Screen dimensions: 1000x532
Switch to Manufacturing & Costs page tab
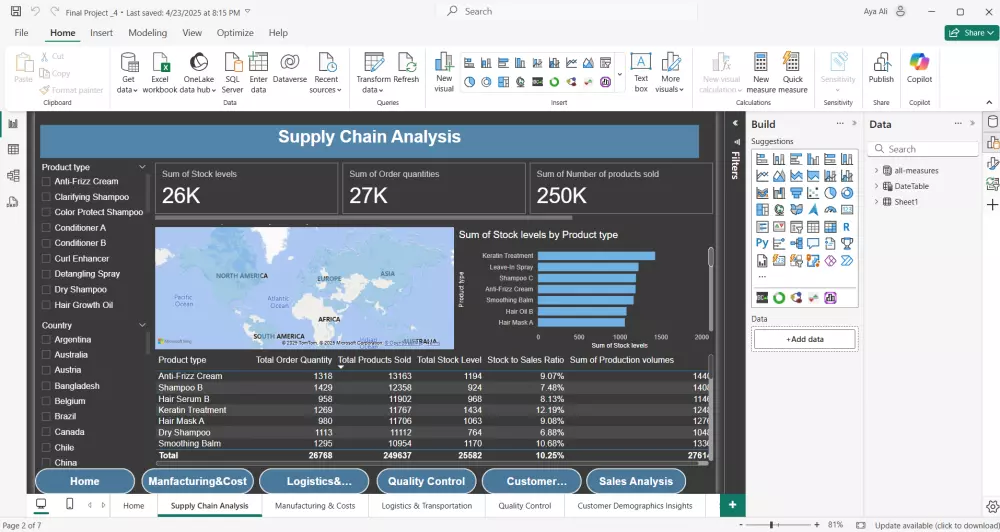(x=315, y=506)
